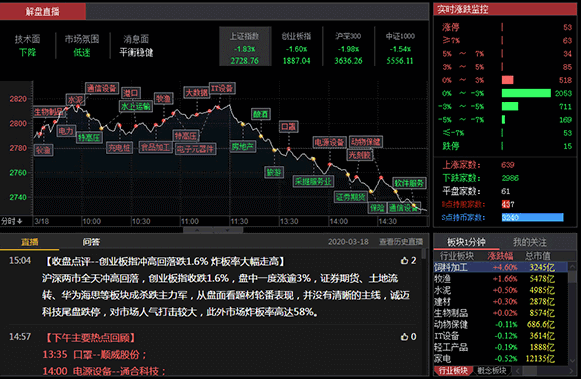Click the panel resize handle below chart
This screenshot has height=379, width=581.
(x=213, y=230)
